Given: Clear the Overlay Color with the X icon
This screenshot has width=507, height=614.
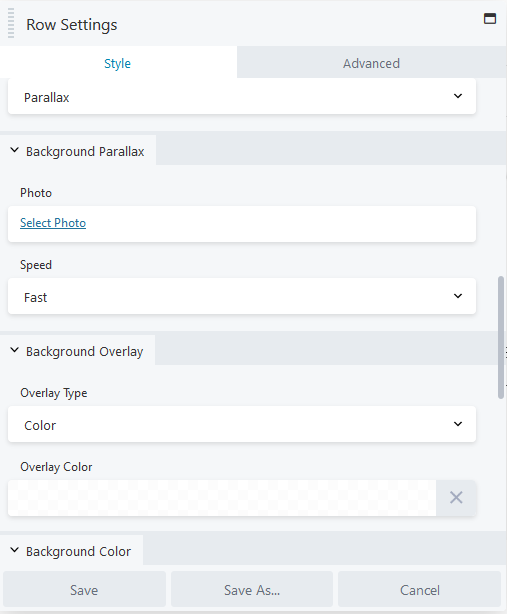Looking at the screenshot, I should click(456, 498).
